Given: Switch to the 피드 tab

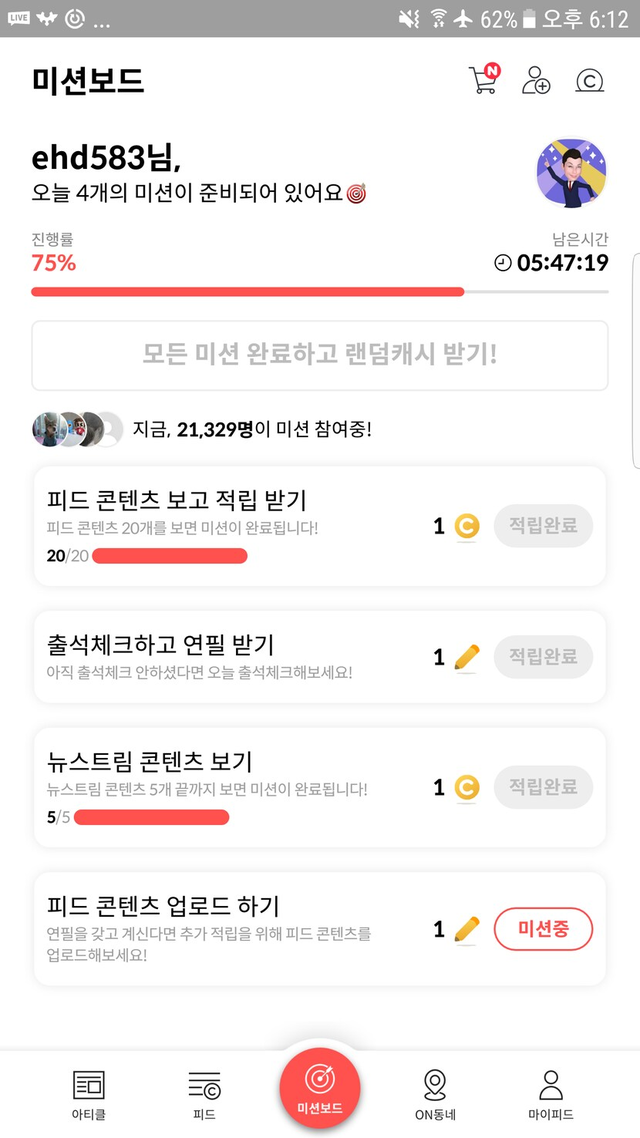Looking at the screenshot, I should coord(204,1093).
